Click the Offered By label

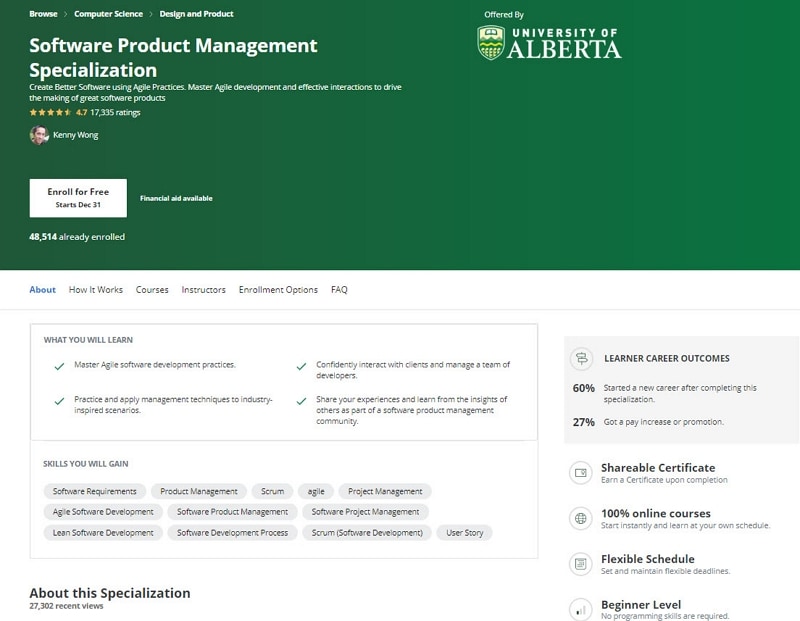(x=504, y=15)
